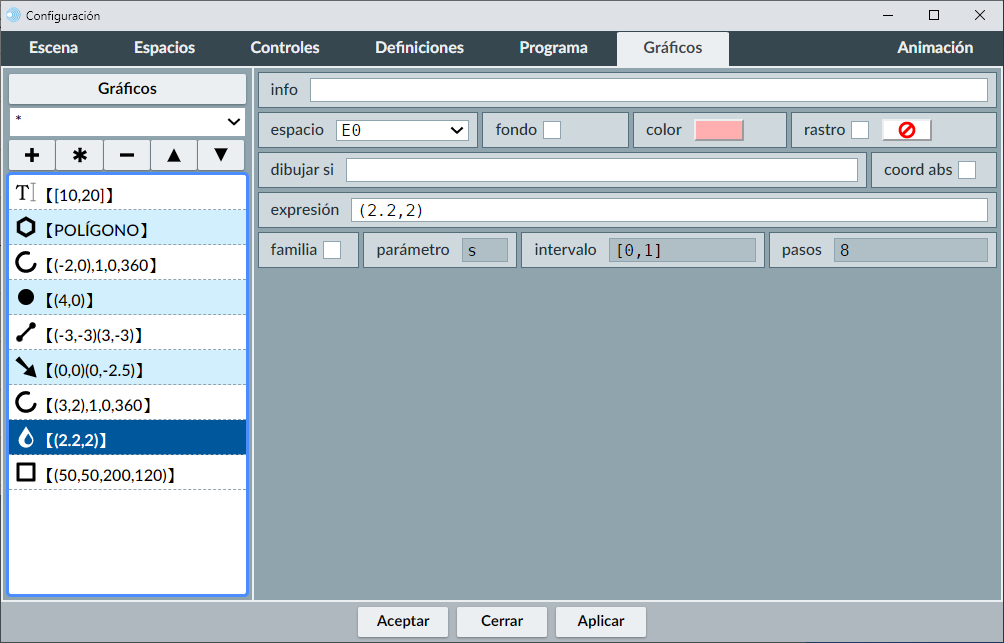The height and width of the screenshot is (643, 1004).
Task: Toggle the coord abs checkbox
Action: pos(967,170)
